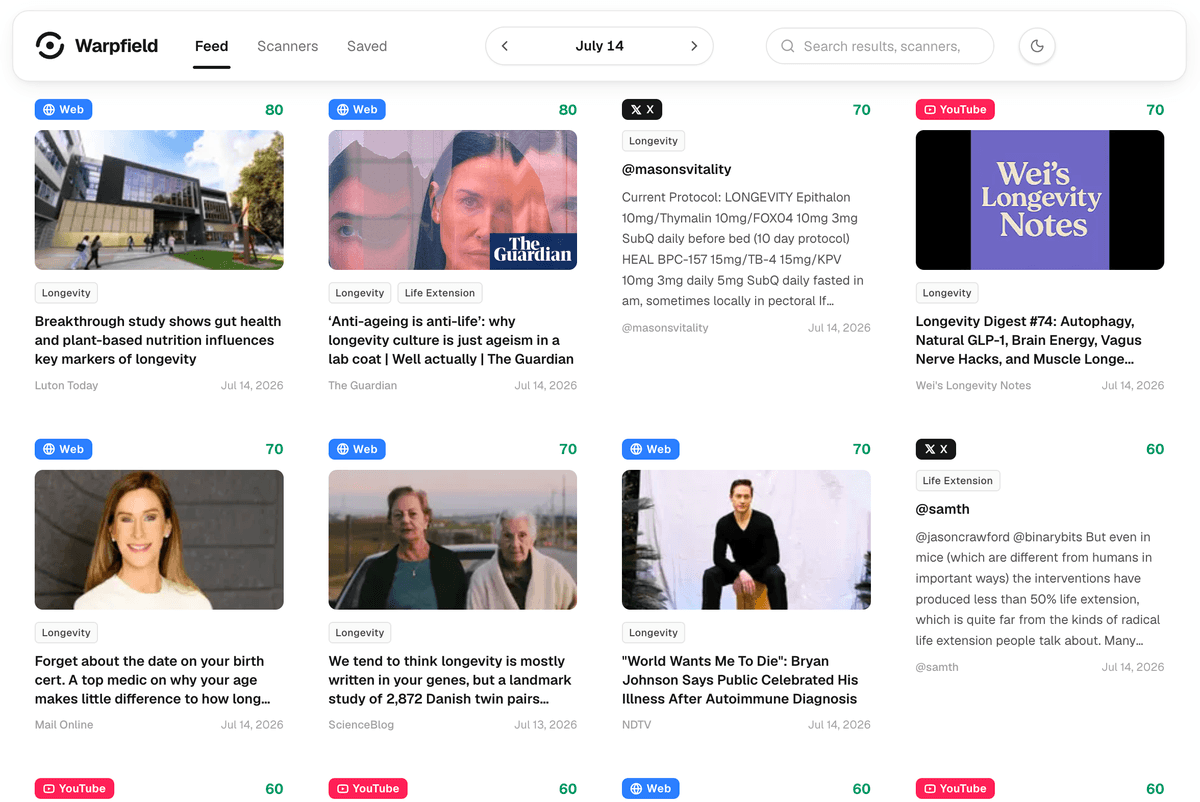The height and width of the screenshot is (802, 1200).
Task: Open Mail Online woman portrait thumbnail
Action: coord(159,540)
